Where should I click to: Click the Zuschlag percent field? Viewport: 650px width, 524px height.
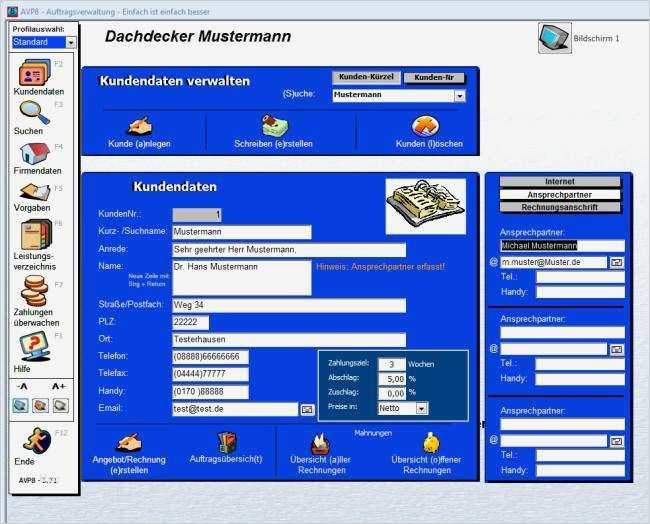[391, 393]
